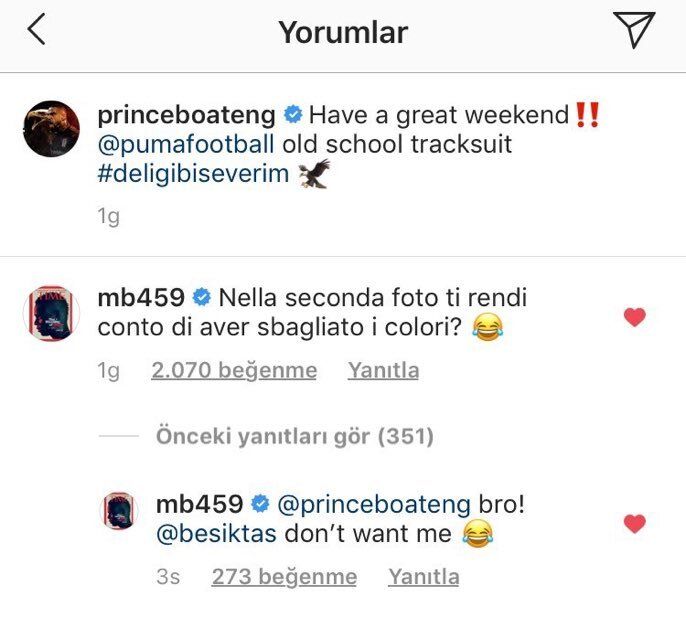Open the princeboateng username in the caption
Image resolution: width=686 pixels, height=628 pixels.
188,115
